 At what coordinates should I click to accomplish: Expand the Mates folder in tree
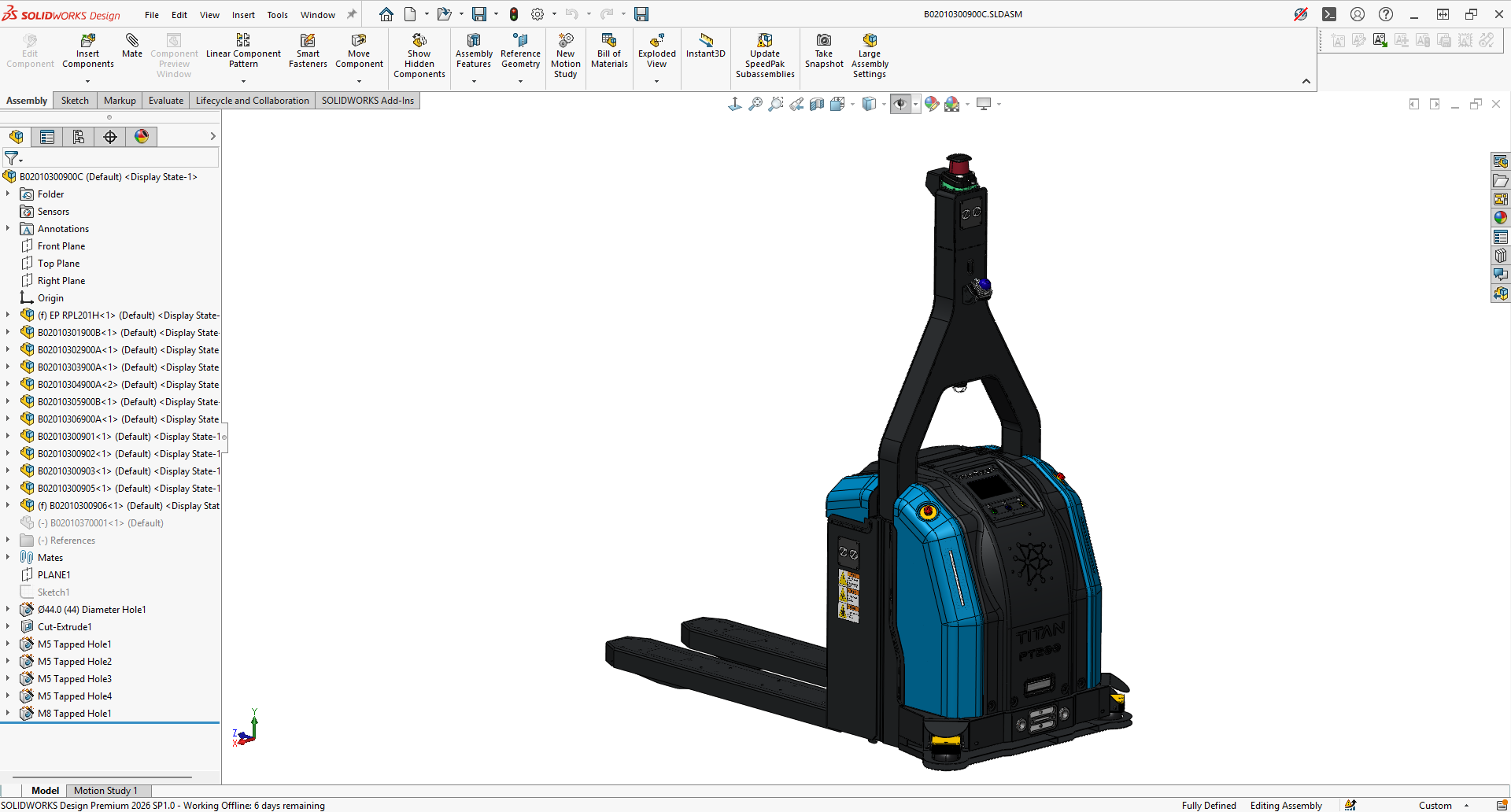tap(8, 557)
